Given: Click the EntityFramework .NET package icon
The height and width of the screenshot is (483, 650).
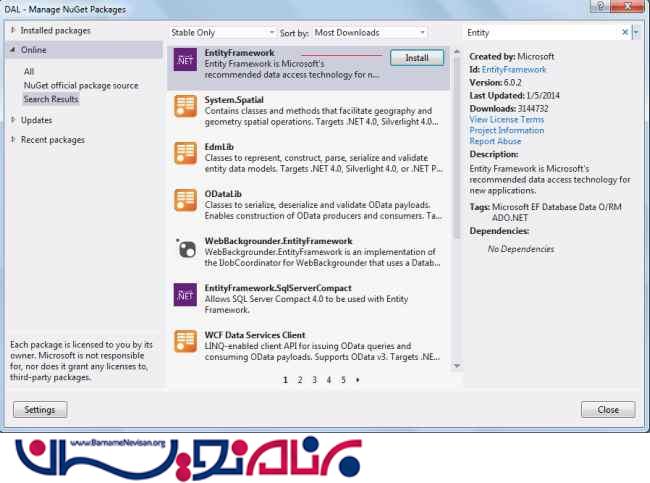Looking at the screenshot, I should [185, 60].
